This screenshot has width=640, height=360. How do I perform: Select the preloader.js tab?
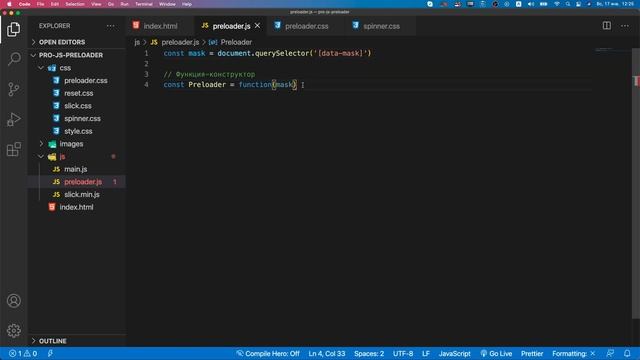pos(231,26)
